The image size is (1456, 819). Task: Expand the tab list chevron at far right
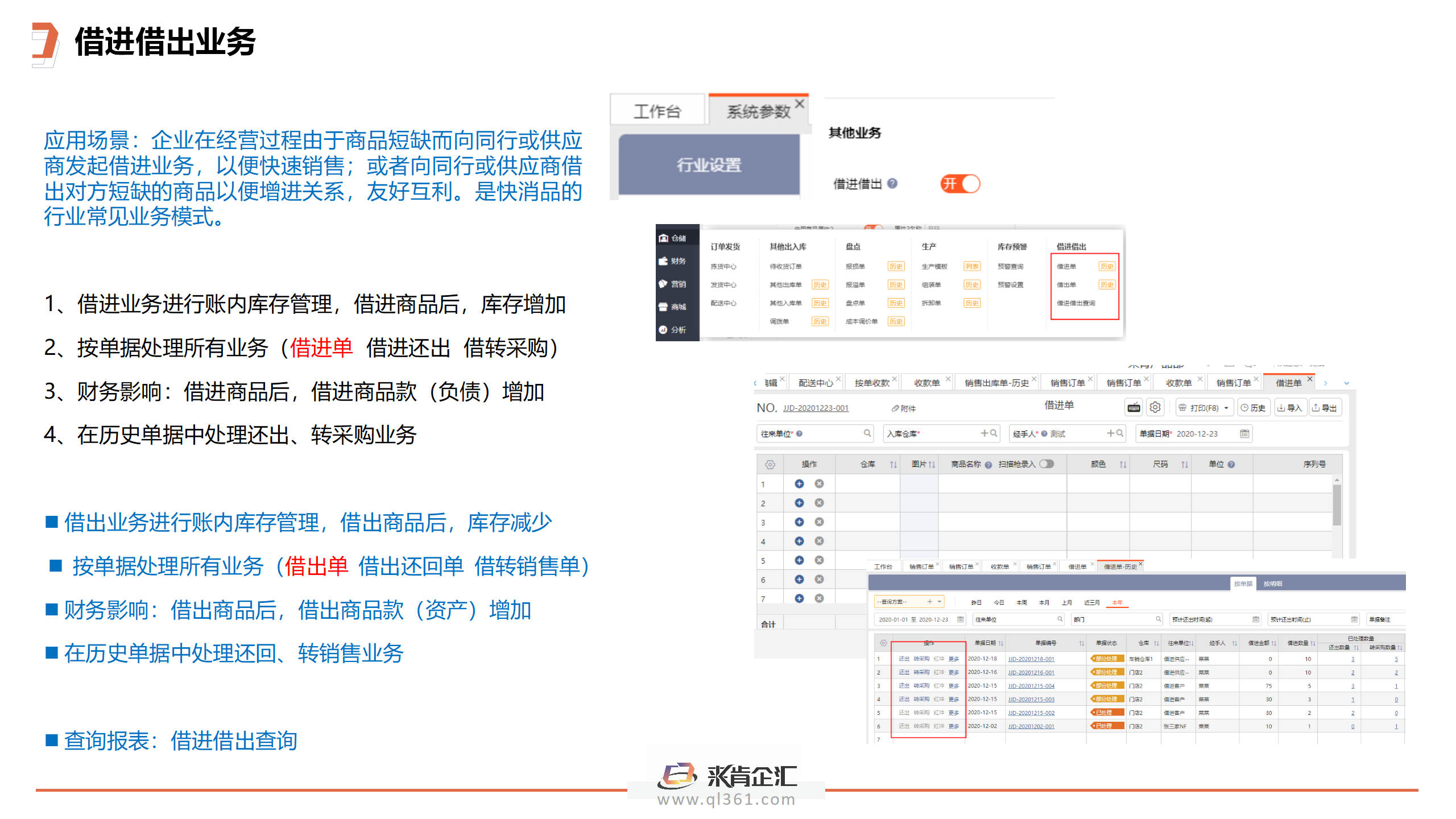pyautogui.click(x=1346, y=383)
